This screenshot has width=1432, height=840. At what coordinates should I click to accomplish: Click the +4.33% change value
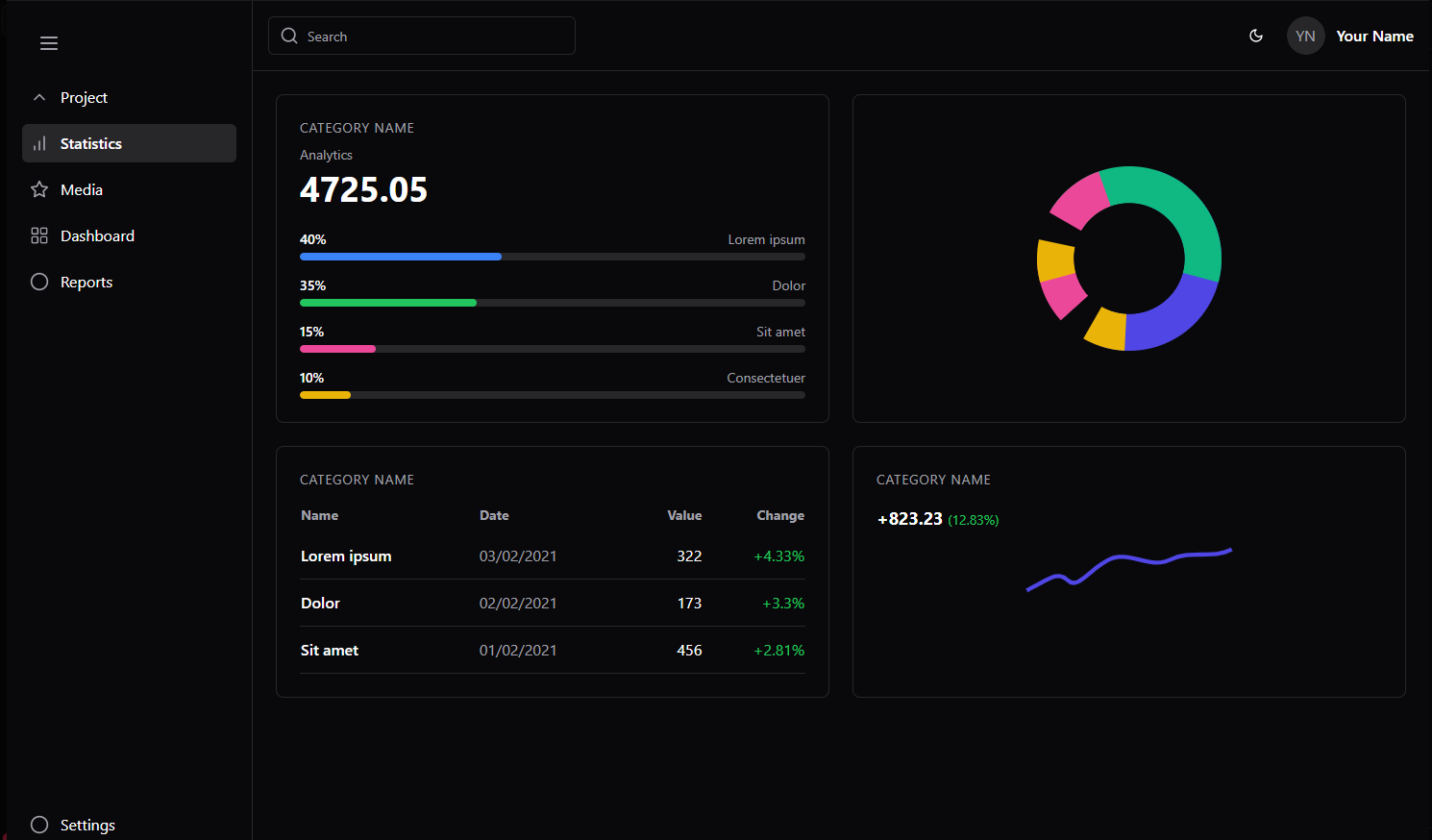tap(779, 556)
